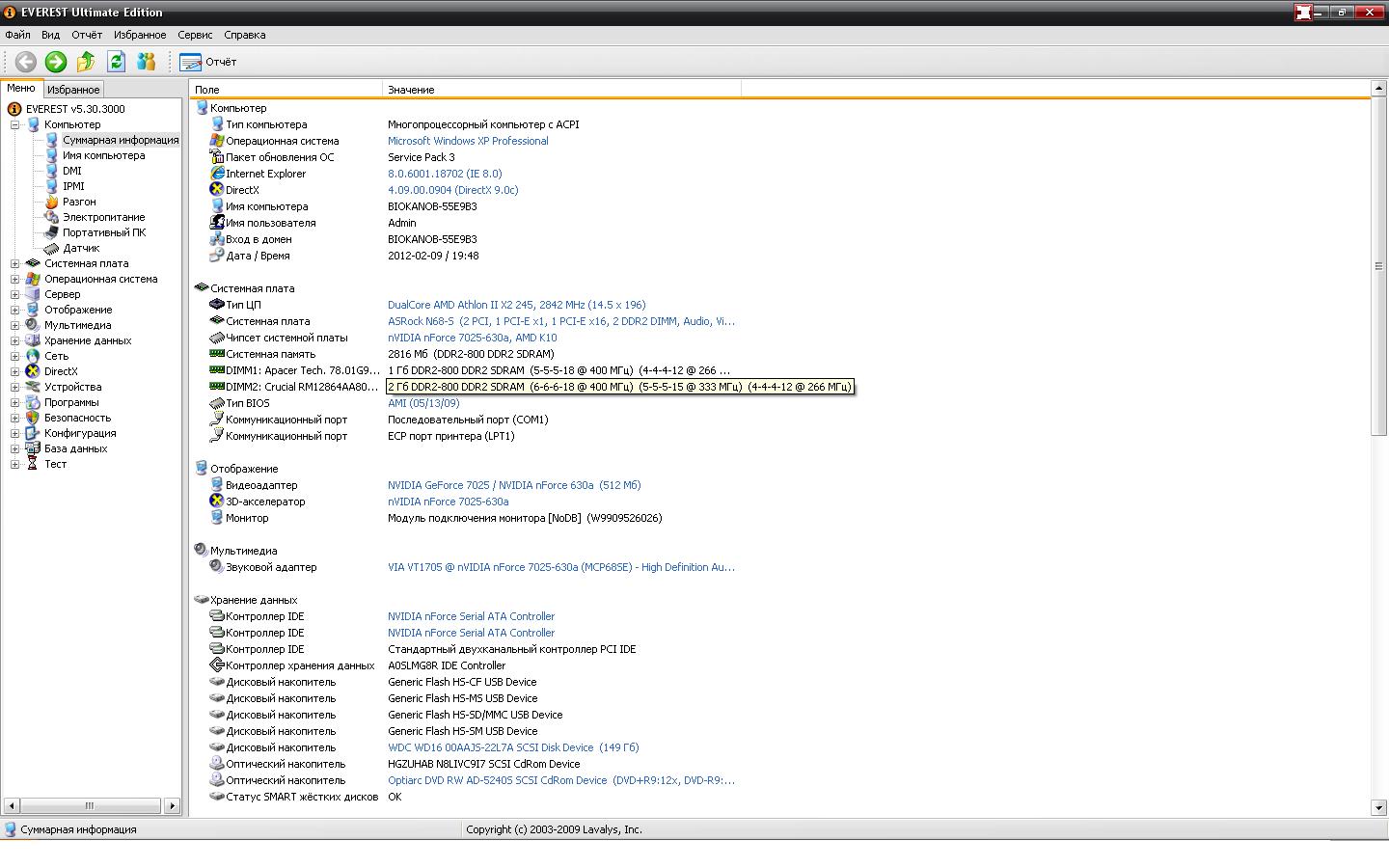
Task: Click the Back navigation arrow icon
Action: coord(26,62)
